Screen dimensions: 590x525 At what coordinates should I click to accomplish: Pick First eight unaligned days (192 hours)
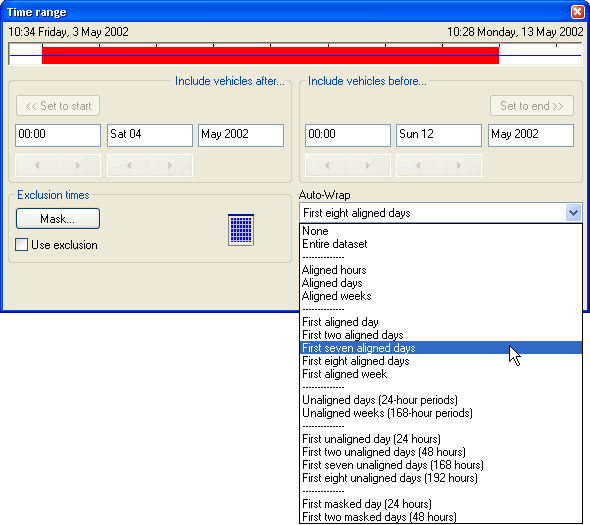click(x=441, y=478)
